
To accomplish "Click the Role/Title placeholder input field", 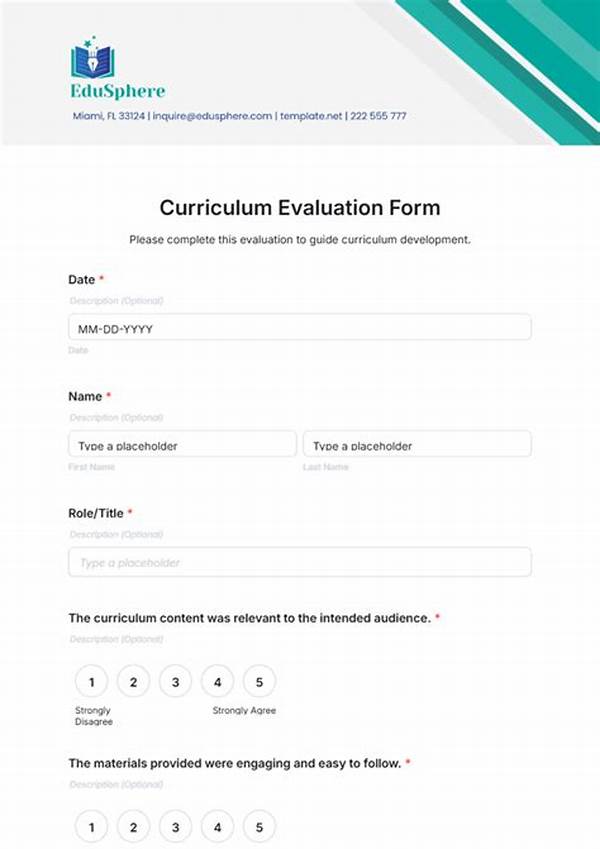I will click(299, 562).
